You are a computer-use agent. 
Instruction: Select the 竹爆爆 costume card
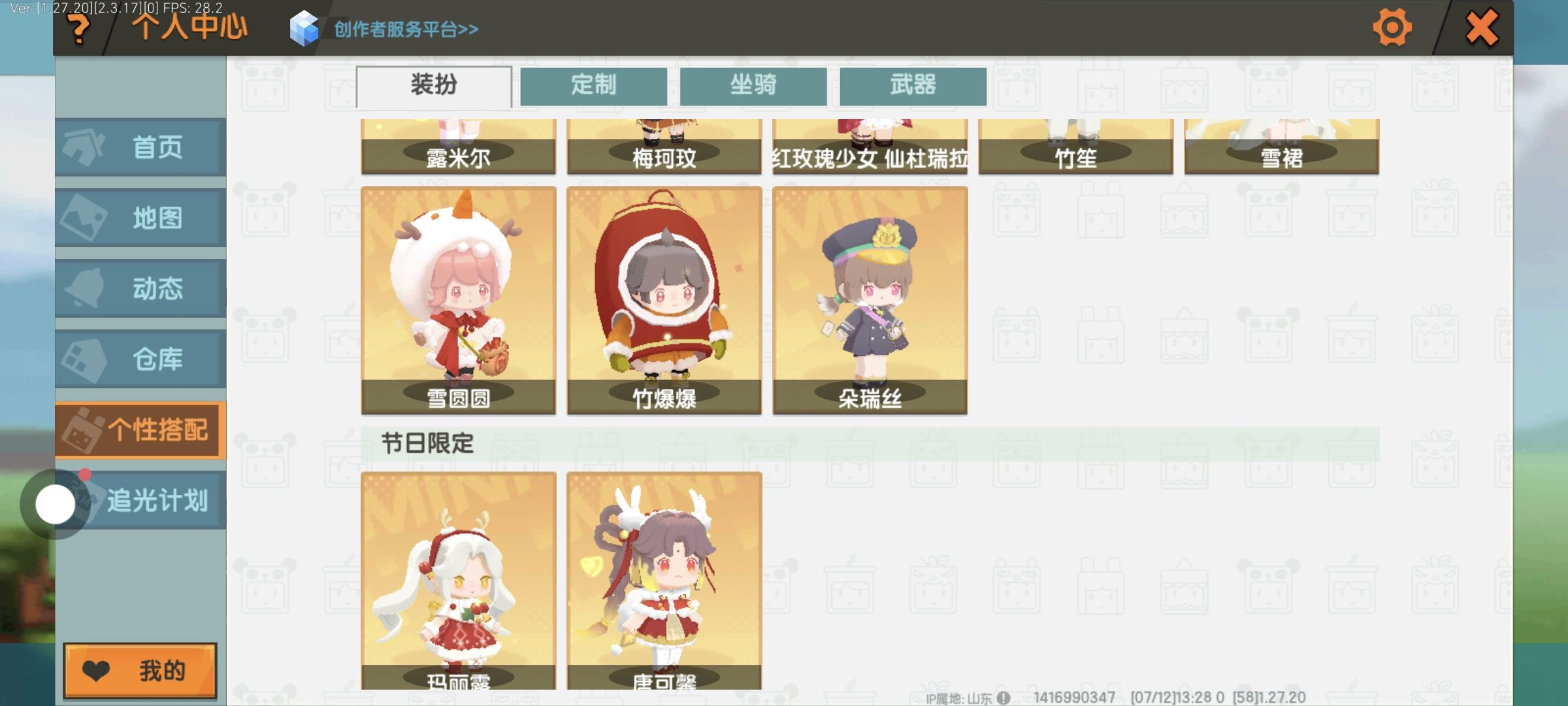[x=664, y=301]
